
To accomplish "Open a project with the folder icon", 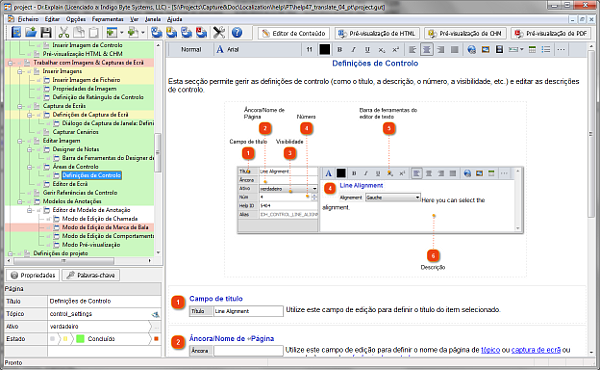I will point(31,33).
